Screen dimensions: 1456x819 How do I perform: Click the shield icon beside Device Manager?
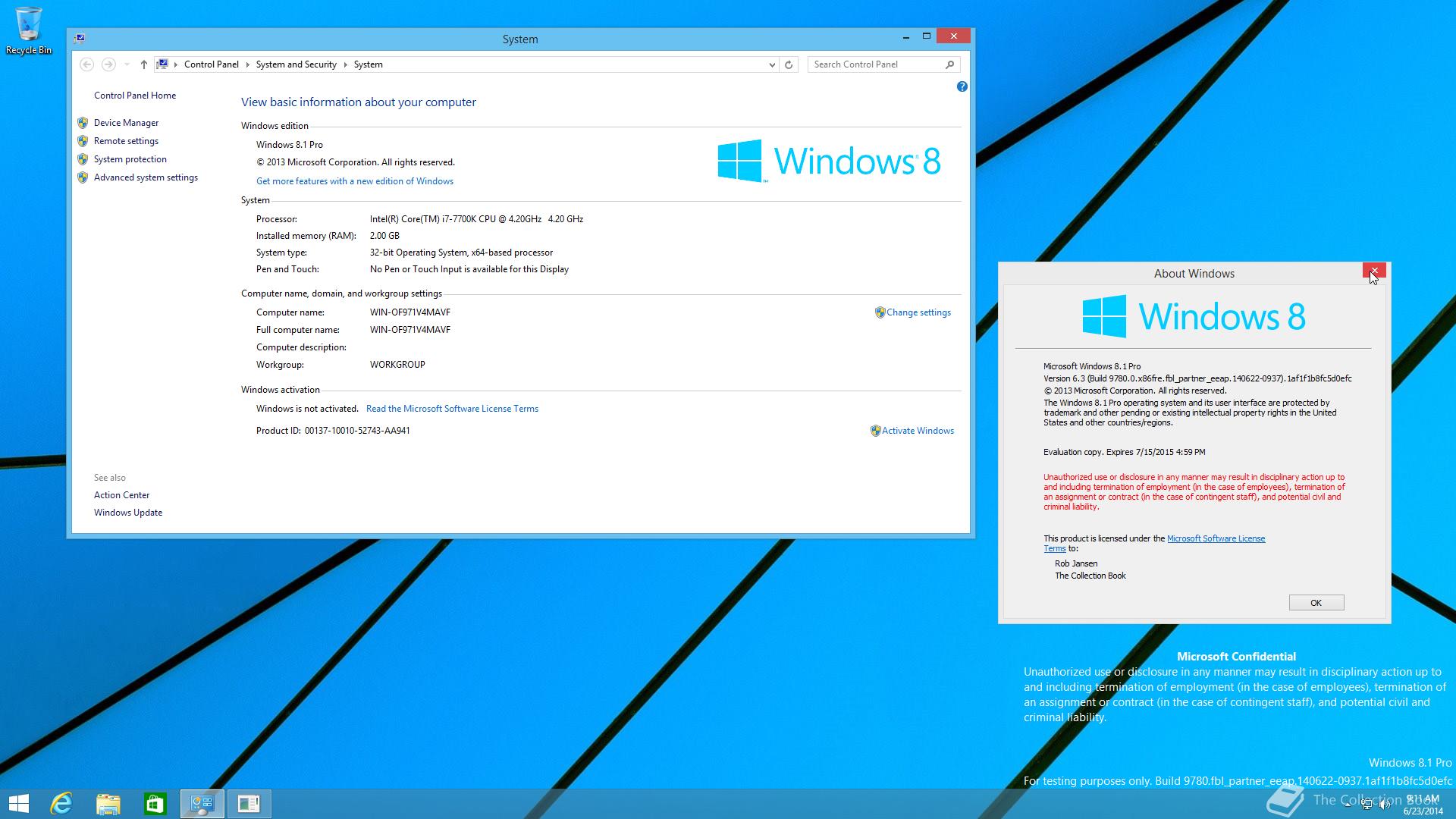tap(83, 123)
